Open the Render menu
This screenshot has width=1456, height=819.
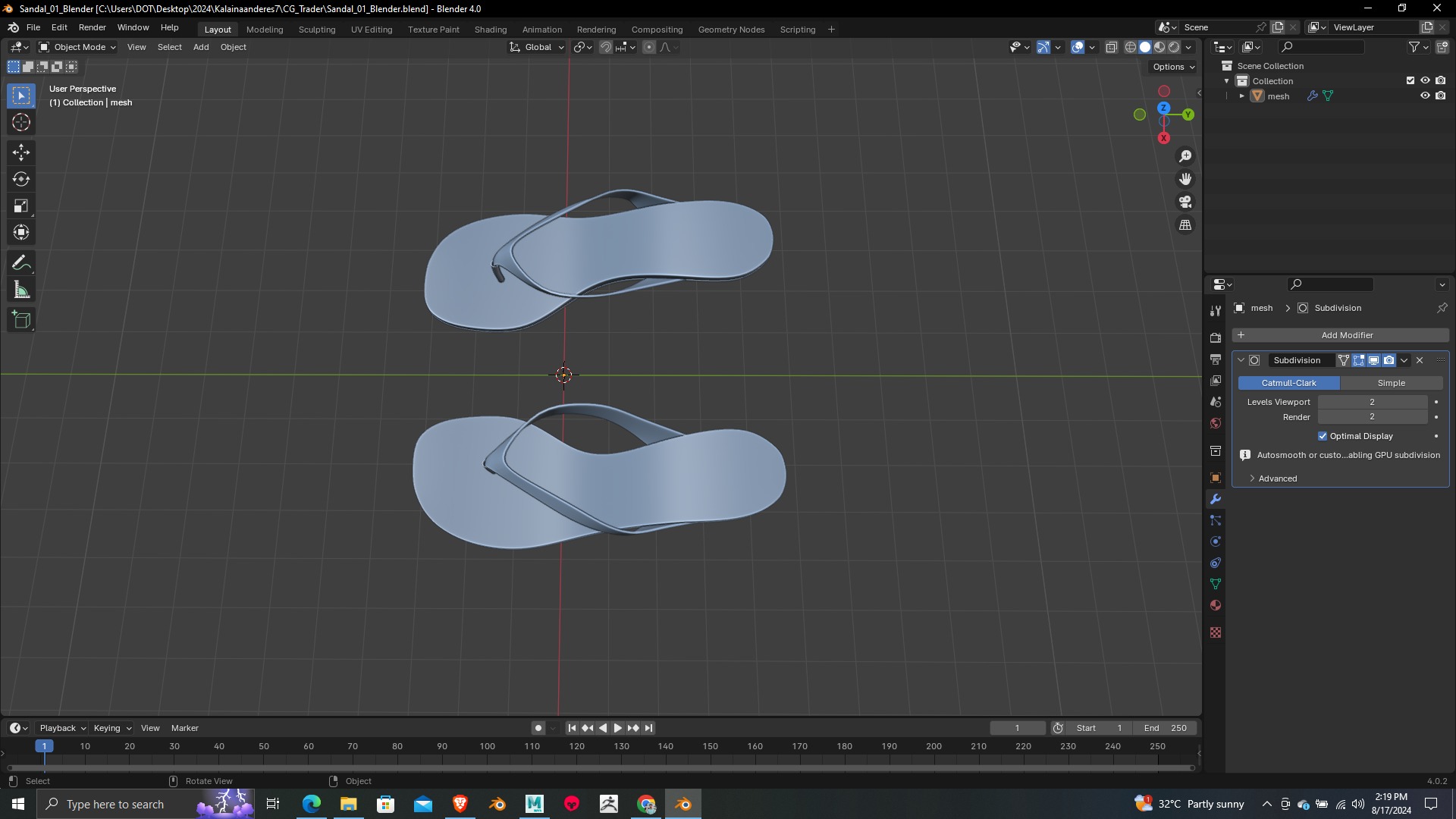coord(93,27)
